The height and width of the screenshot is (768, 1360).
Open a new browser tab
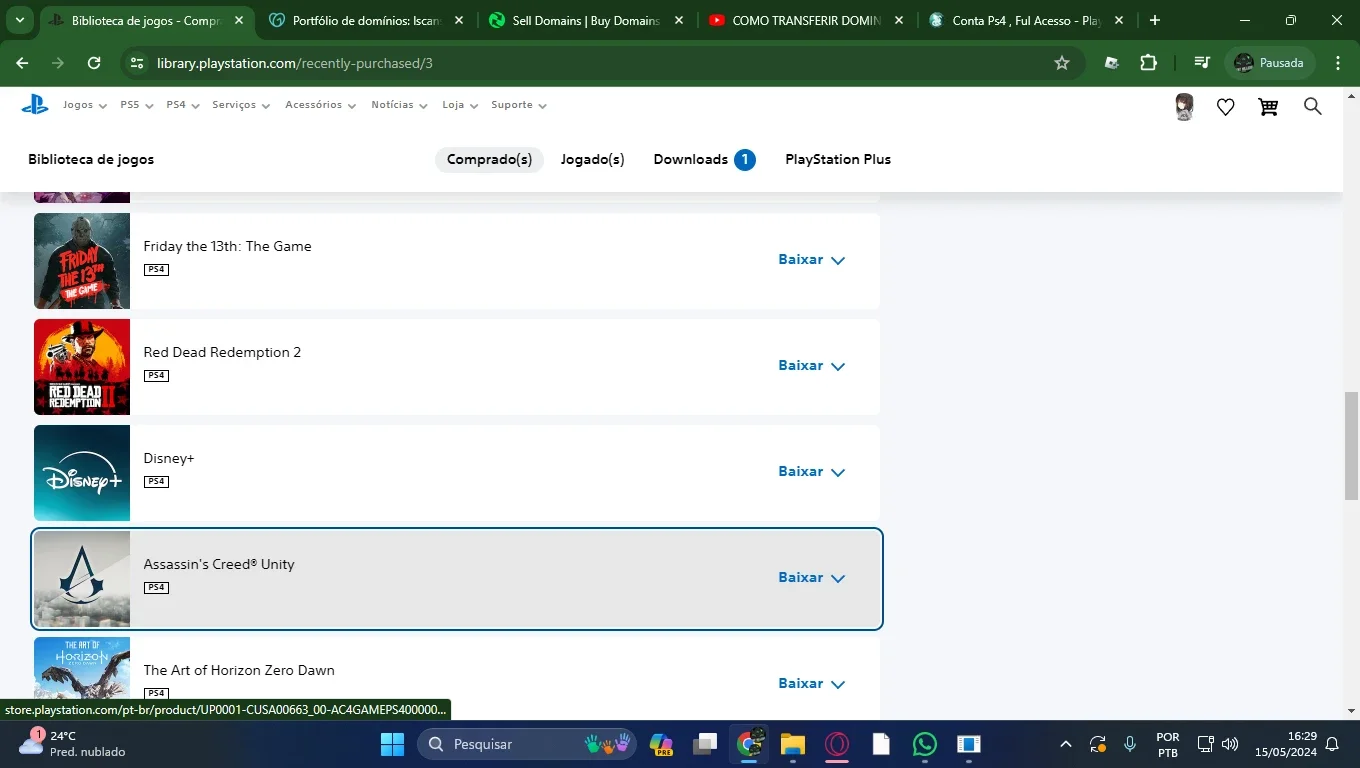click(1155, 20)
